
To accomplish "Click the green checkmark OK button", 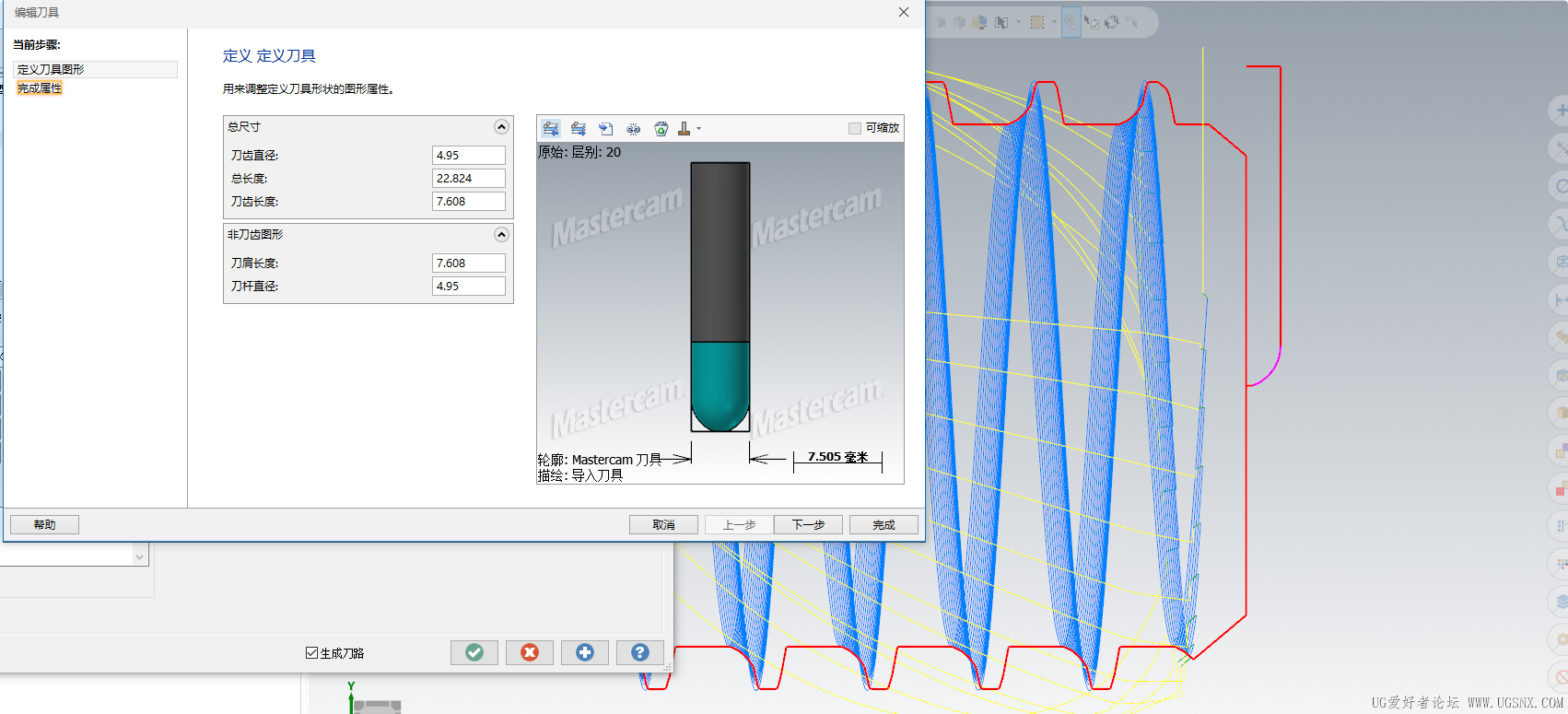I will (474, 652).
